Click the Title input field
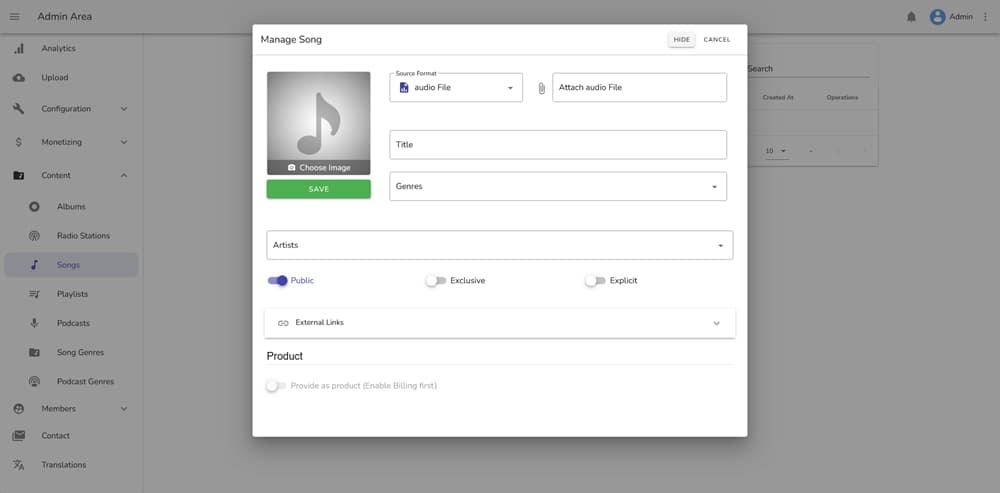 click(557, 145)
